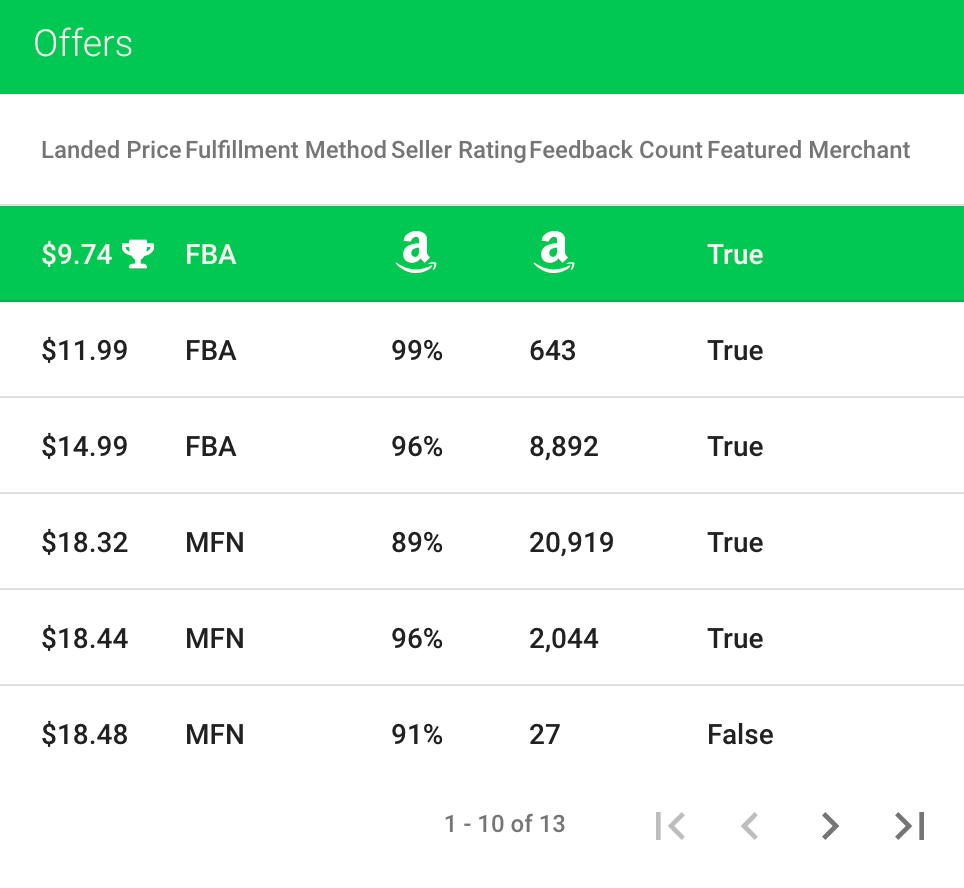Image resolution: width=964 pixels, height=888 pixels.
Task: Go to the next page of offers
Action: pos(829,825)
